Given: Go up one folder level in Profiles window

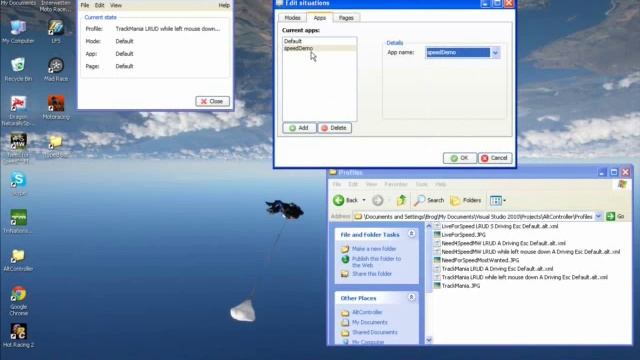Looking at the screenshot, I should (x=402, y=200).
